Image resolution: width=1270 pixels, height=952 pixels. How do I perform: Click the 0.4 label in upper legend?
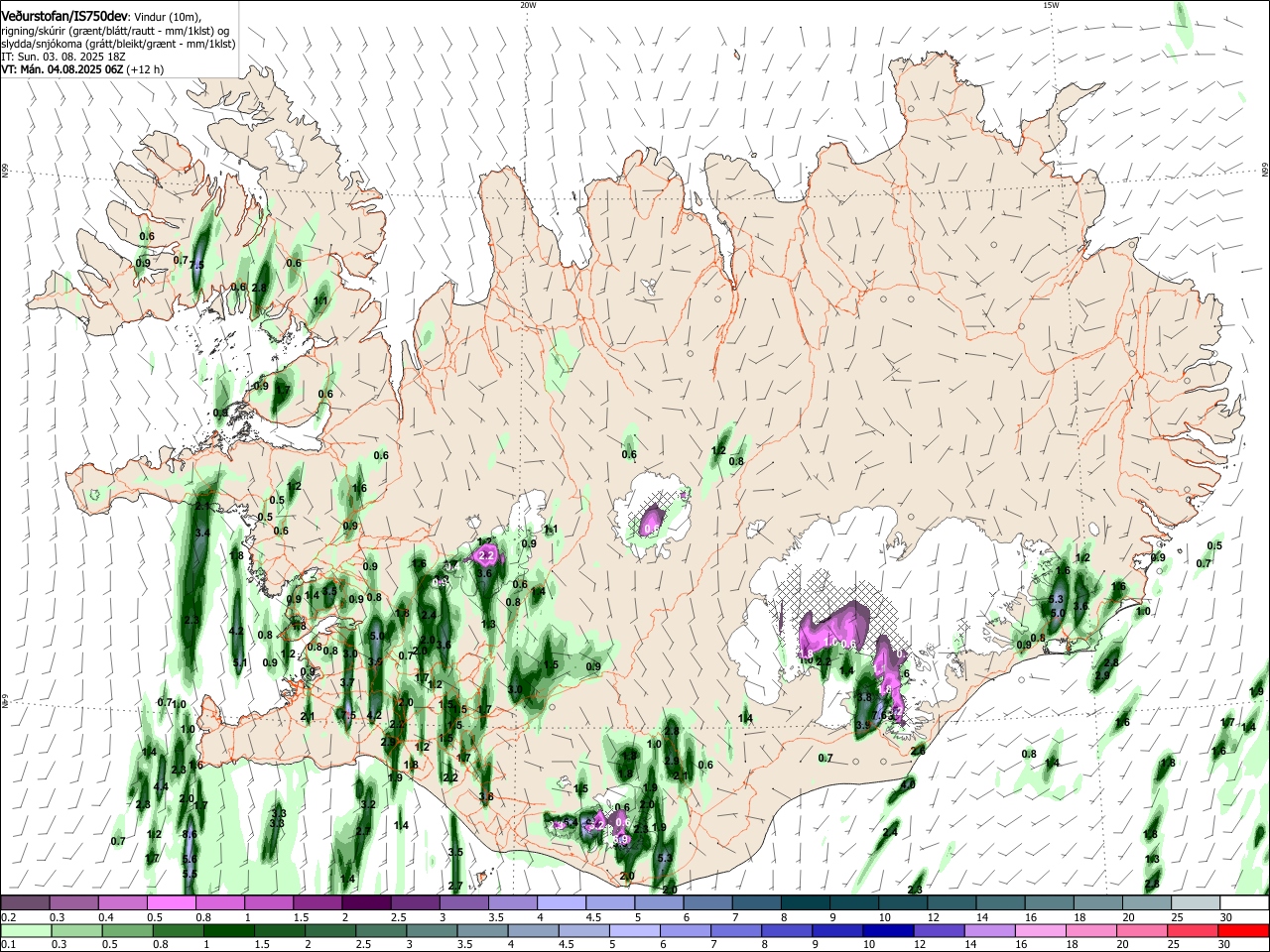[x=104, y=917]
